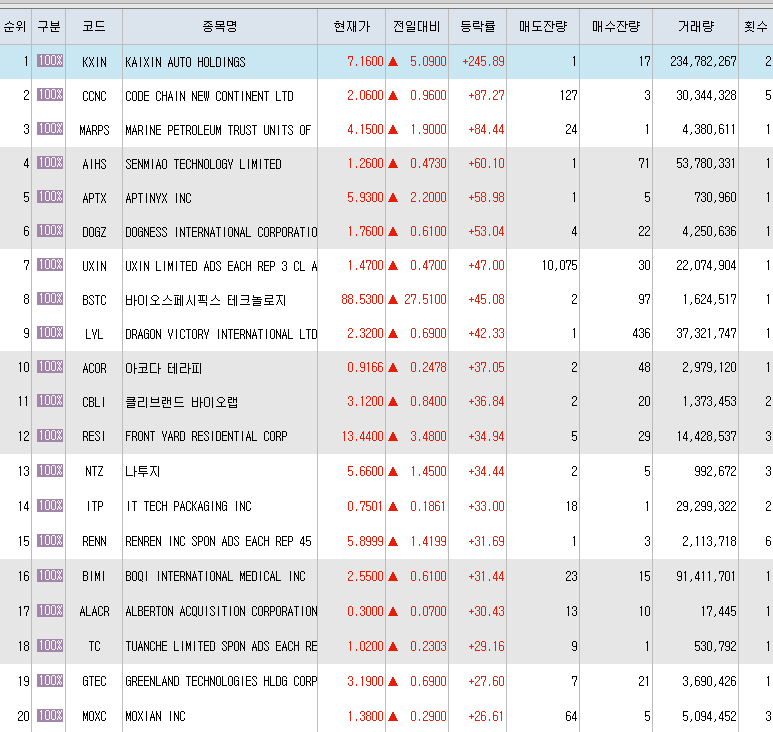Click the RESI ticker code
This screenshot has height=732, width=773.
coord(94,436)
